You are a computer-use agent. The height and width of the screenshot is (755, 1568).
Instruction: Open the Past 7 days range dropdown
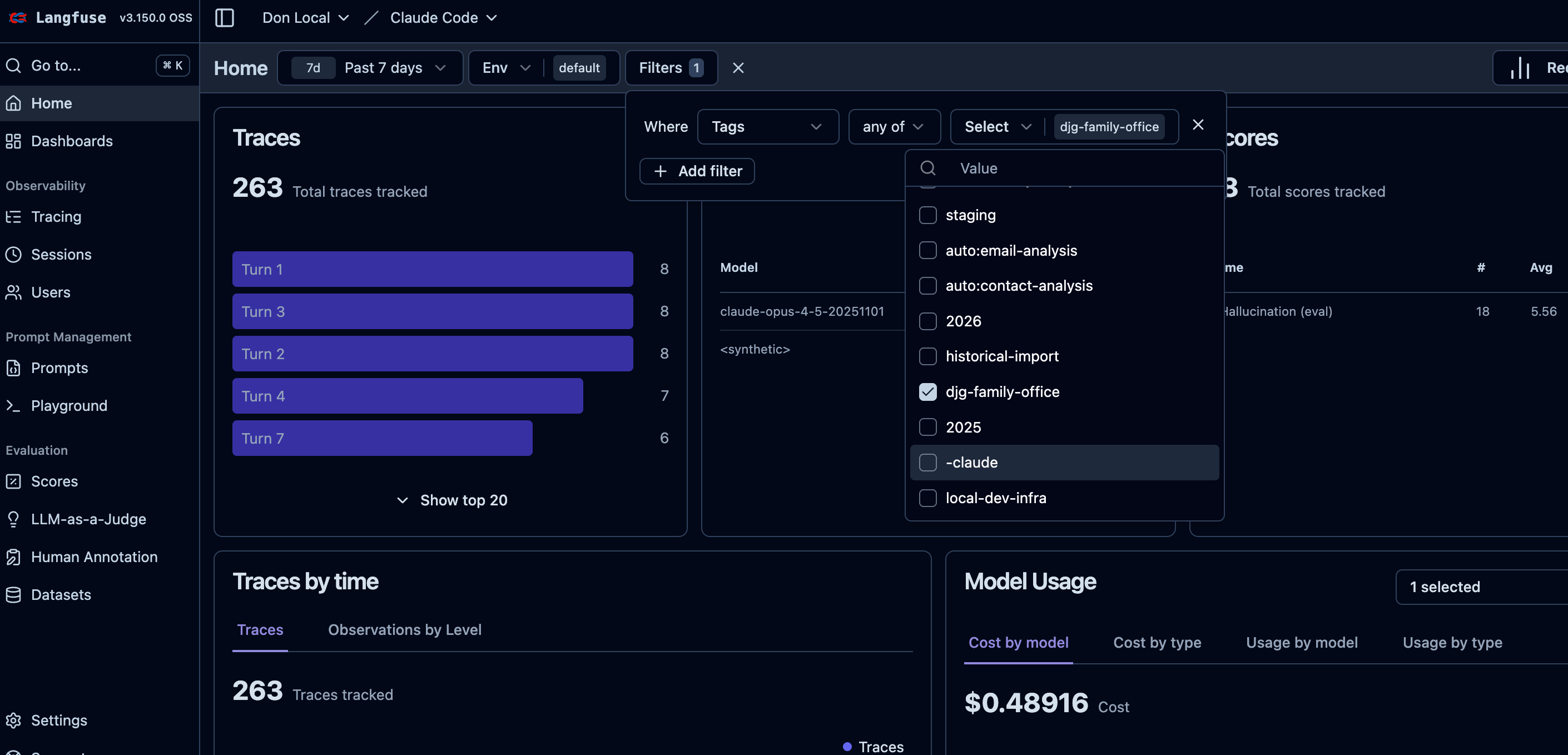[x=394, y=68]
